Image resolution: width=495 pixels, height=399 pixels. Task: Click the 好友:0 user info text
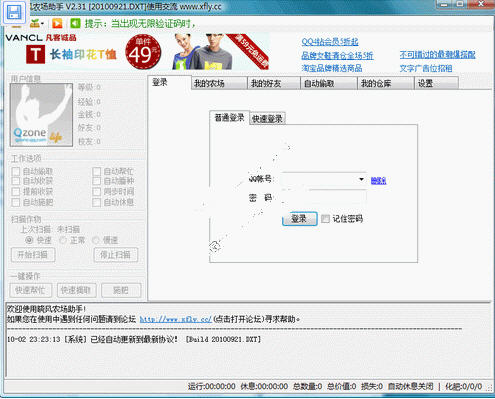coord(89,128)
